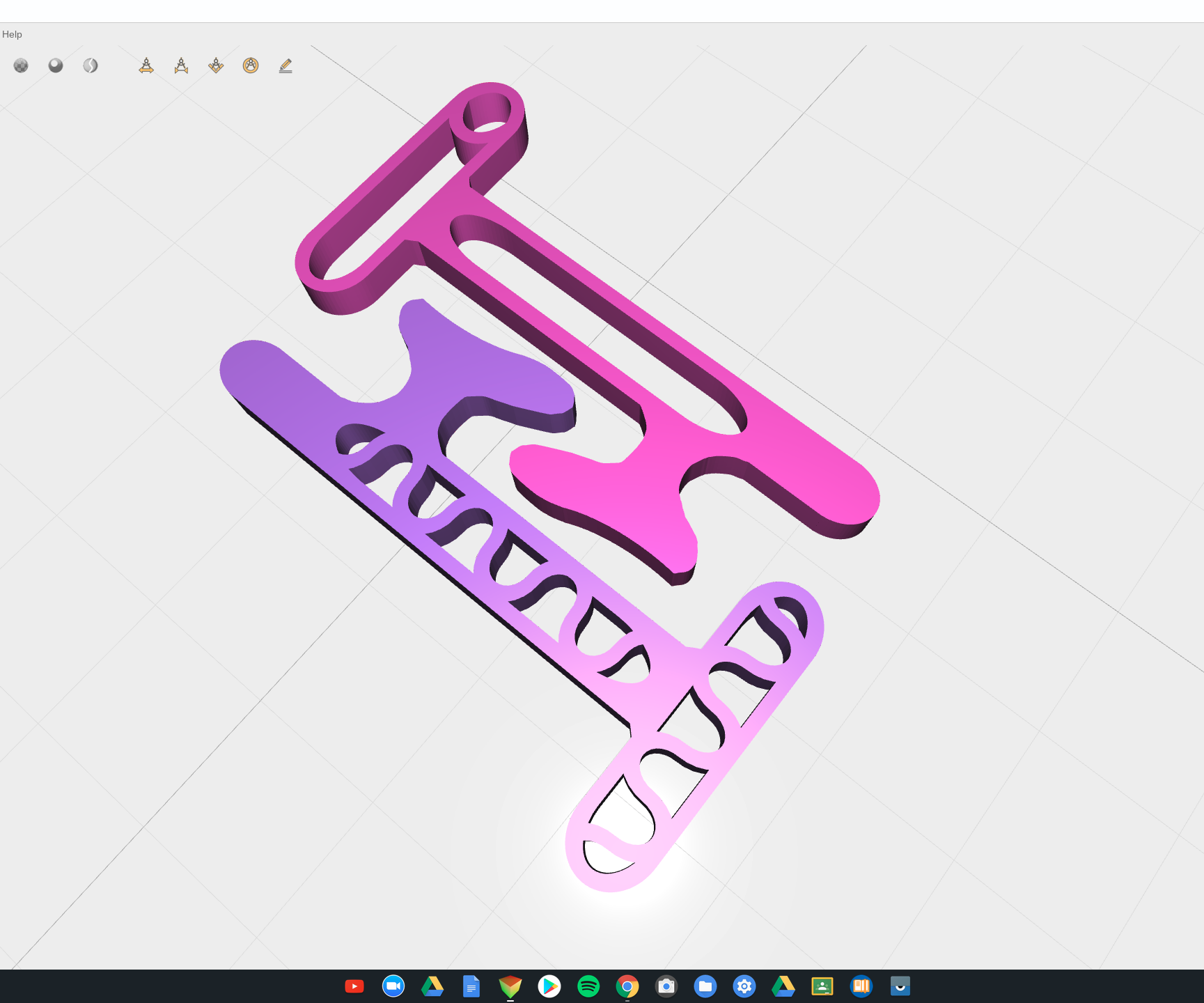Open the circled compass radius measurement tool
1204x1003 pixels.
(x=251, y=65)
